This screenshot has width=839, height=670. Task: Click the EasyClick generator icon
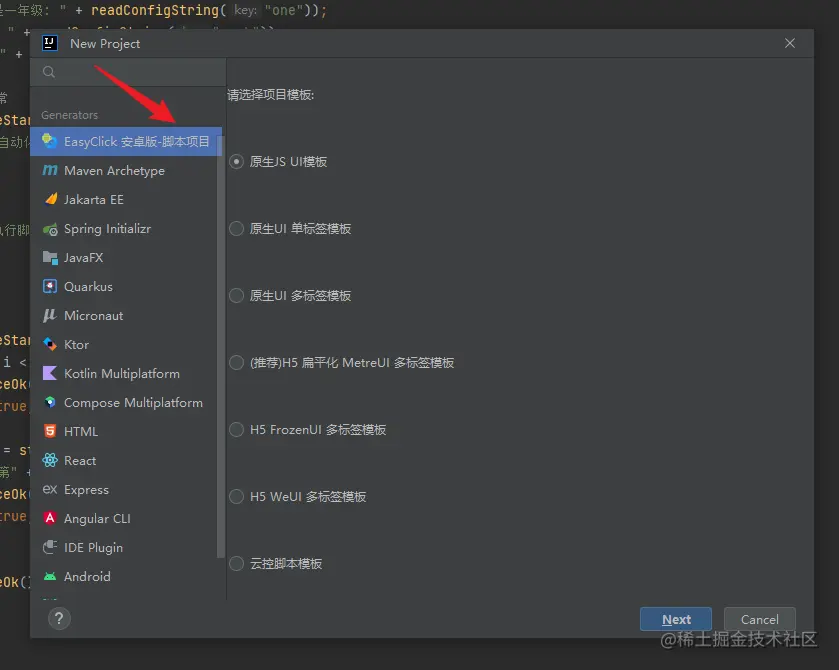(x=50, y=141)
